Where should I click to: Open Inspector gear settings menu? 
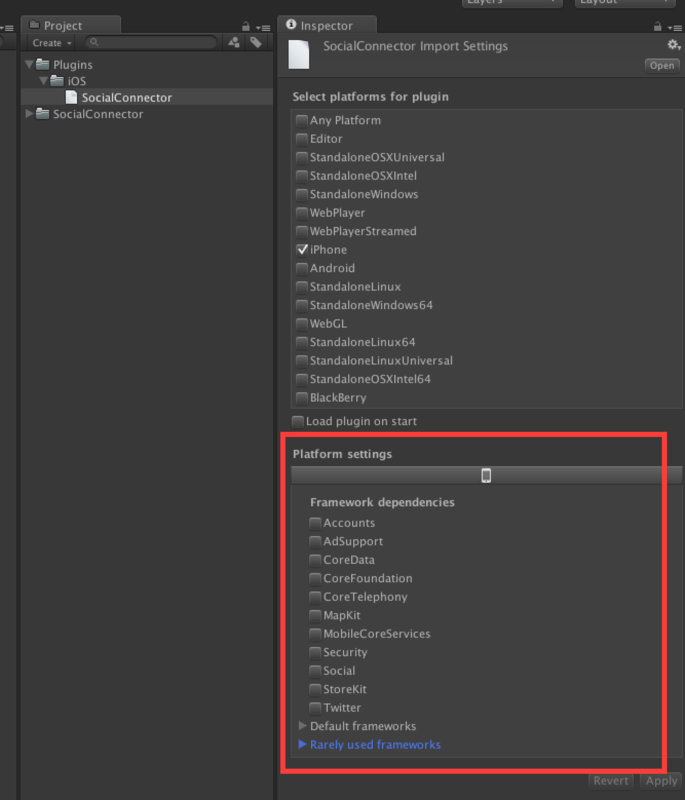[x=674, y=45]
